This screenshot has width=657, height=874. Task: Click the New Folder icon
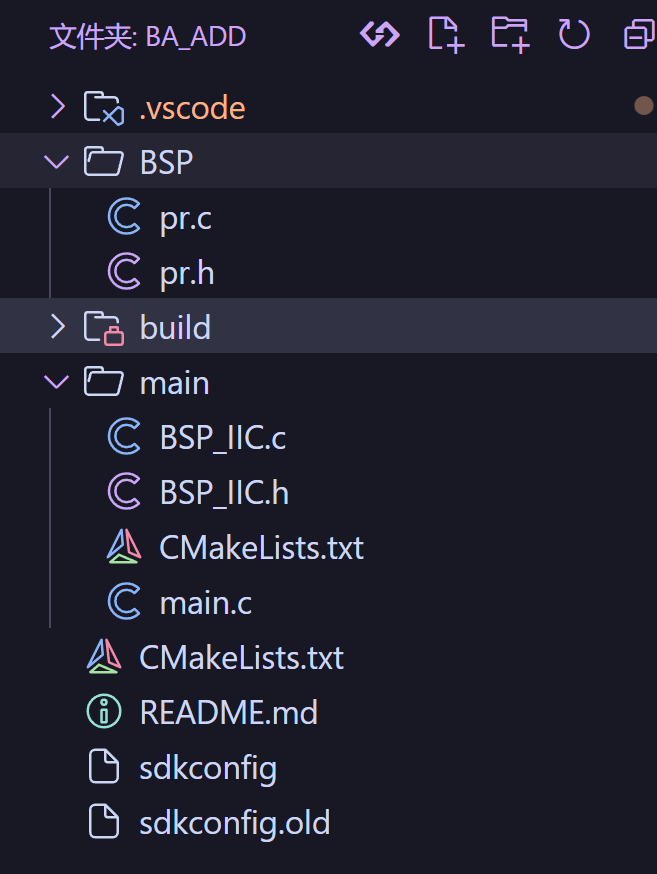pyautogui.click(x=510, y=35)
